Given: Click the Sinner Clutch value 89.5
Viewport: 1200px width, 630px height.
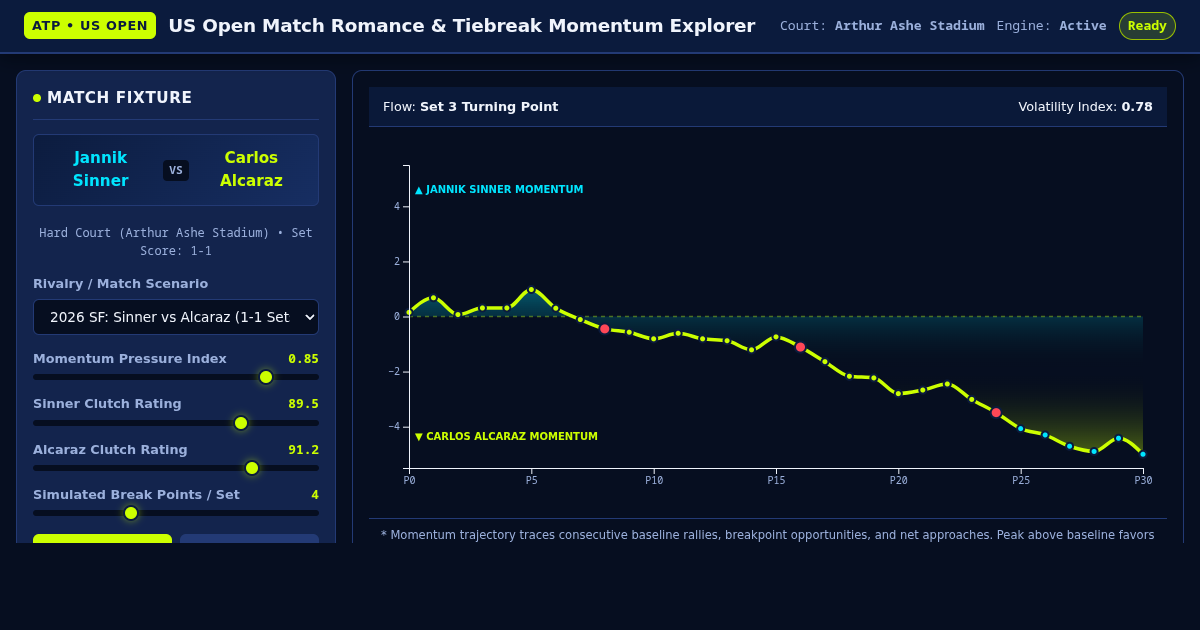Looking at the screenshot, I should (x=303, y=404).
